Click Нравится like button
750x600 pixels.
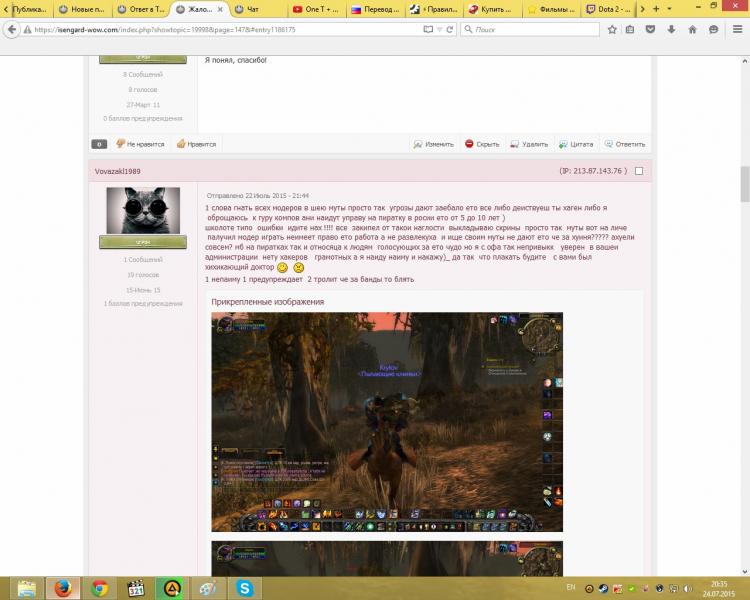pos(196,144)
